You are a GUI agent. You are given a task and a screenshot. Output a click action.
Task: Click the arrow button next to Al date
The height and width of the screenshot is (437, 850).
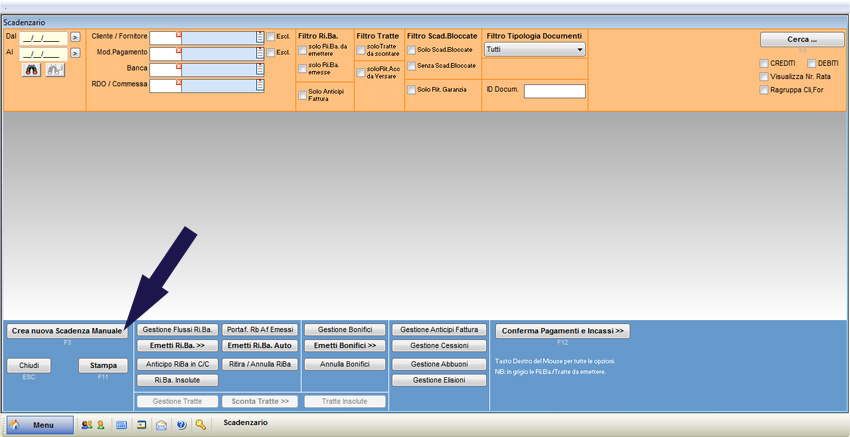tap(75, 54)
